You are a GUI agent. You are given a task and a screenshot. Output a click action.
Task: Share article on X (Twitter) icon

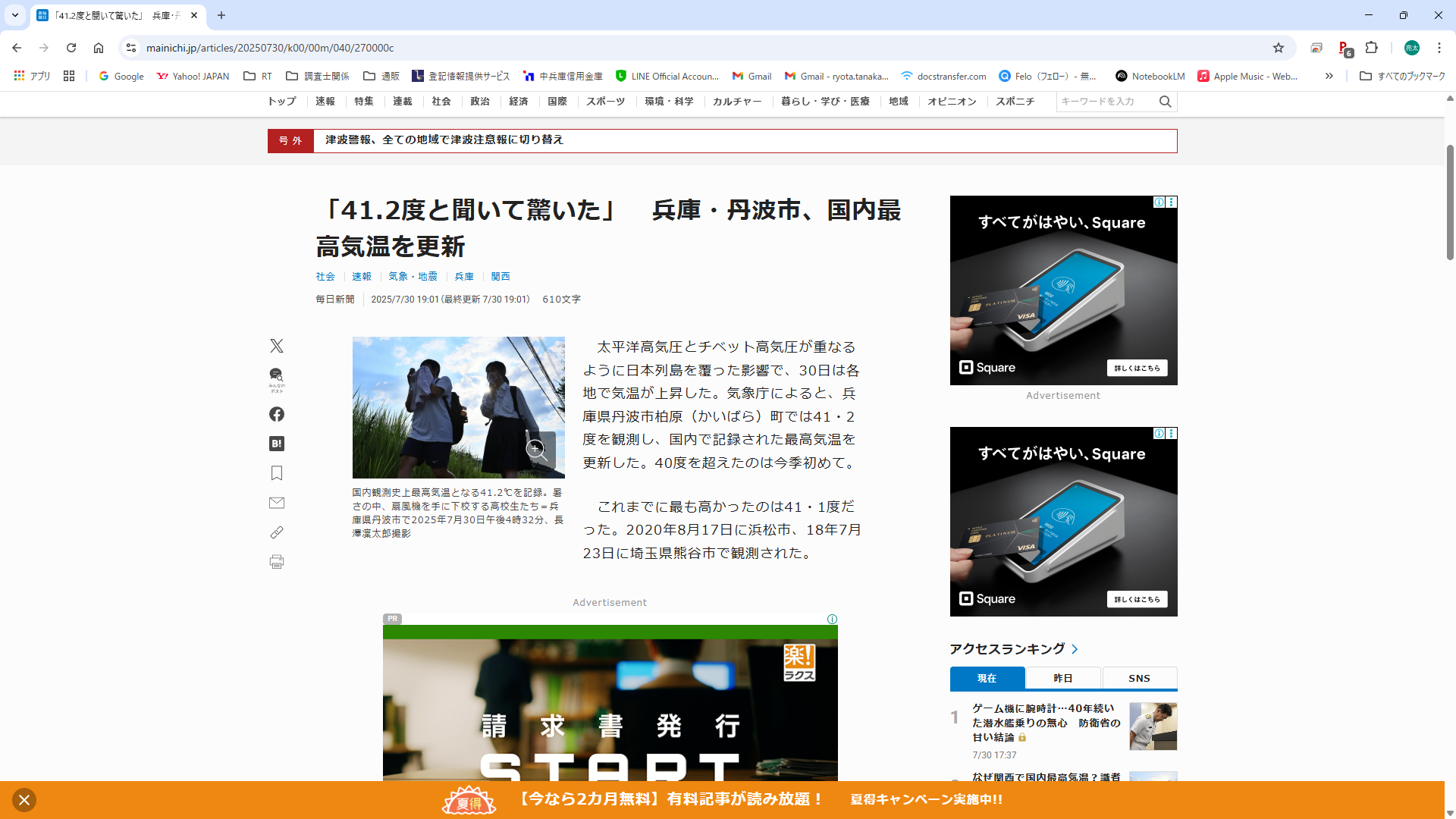[277, 346]
